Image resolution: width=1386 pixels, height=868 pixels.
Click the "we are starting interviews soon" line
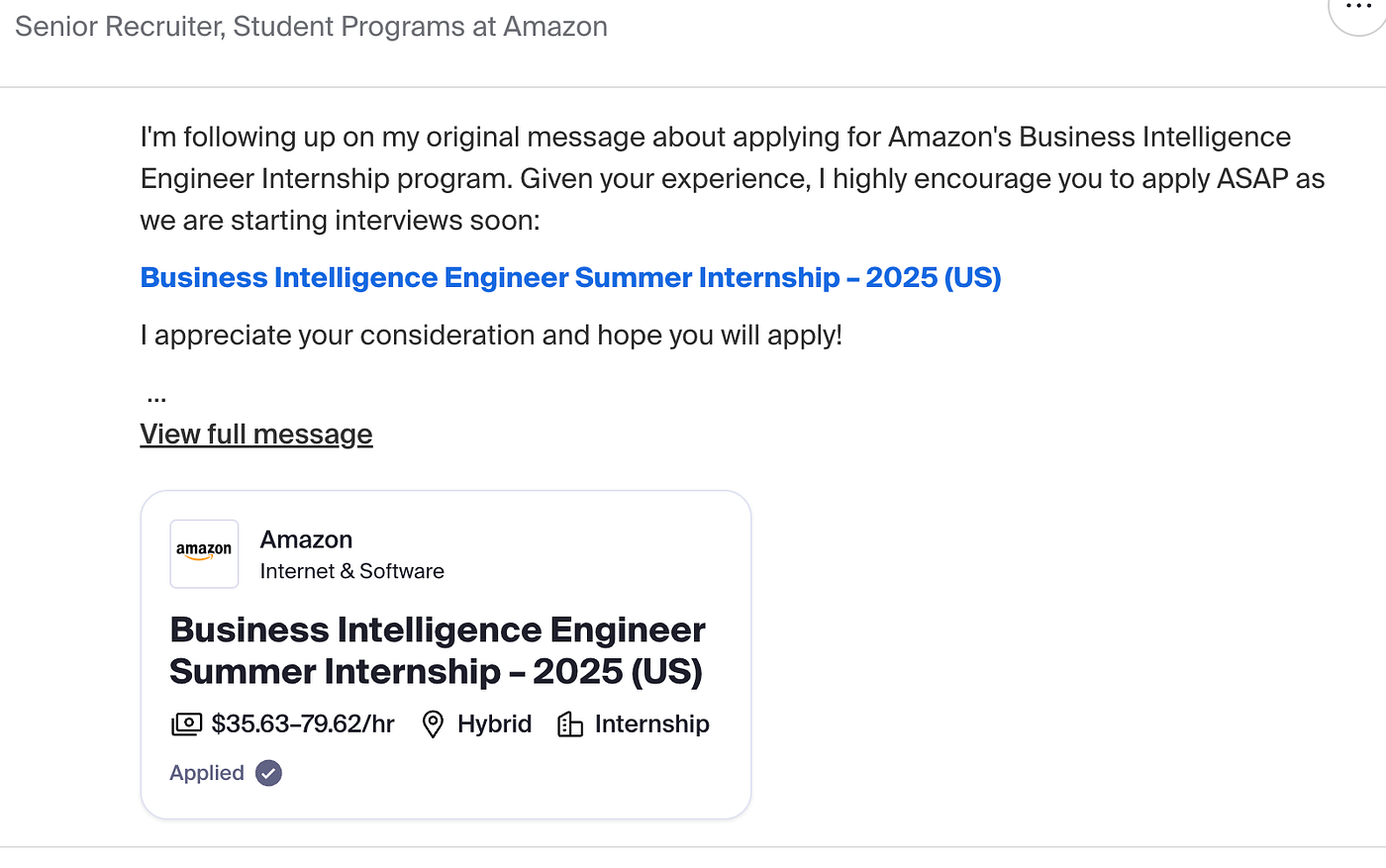point(340,221)
